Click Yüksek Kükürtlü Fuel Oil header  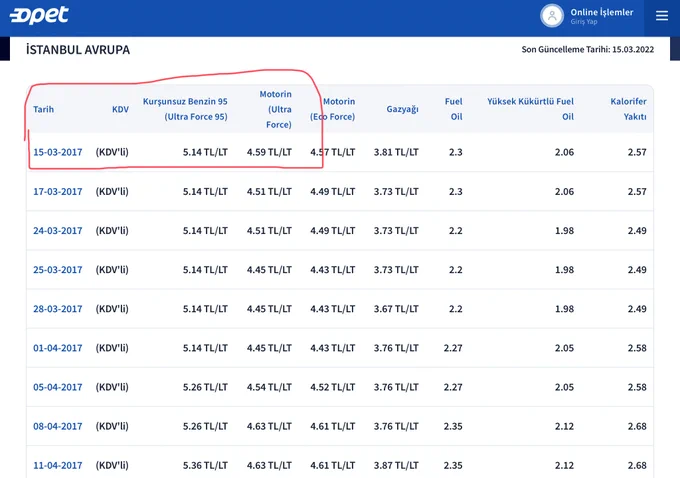click(x=530, y=109)
